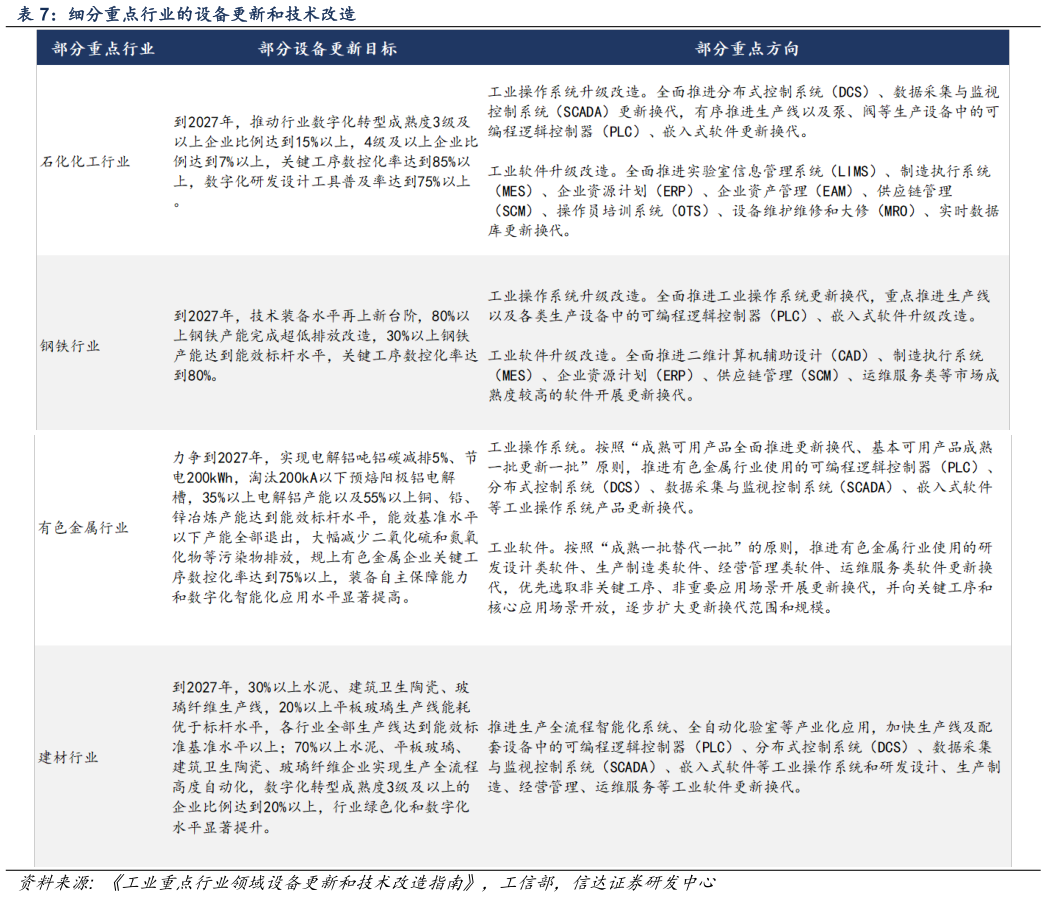Click the source note 资料来源 at the bottom
Image resolution: width=1046 pixels, height=897 pixels.
point(367,883)
